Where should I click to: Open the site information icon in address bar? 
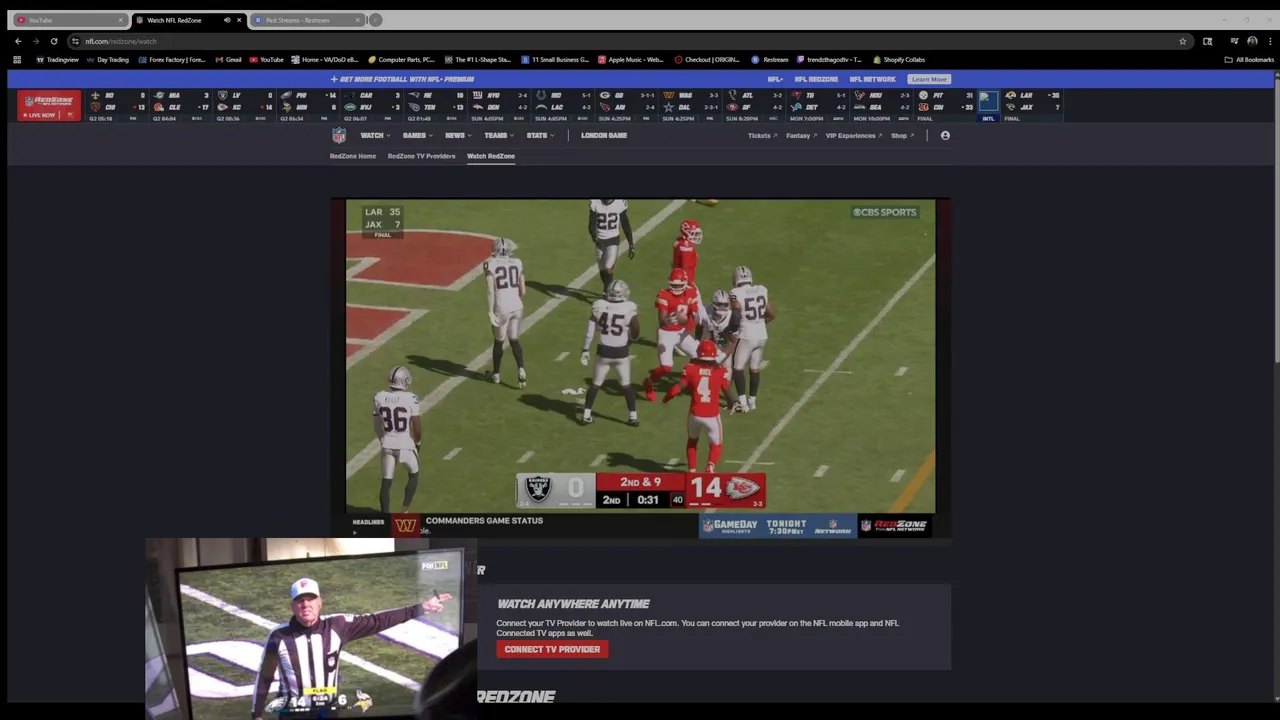(75, 41)
